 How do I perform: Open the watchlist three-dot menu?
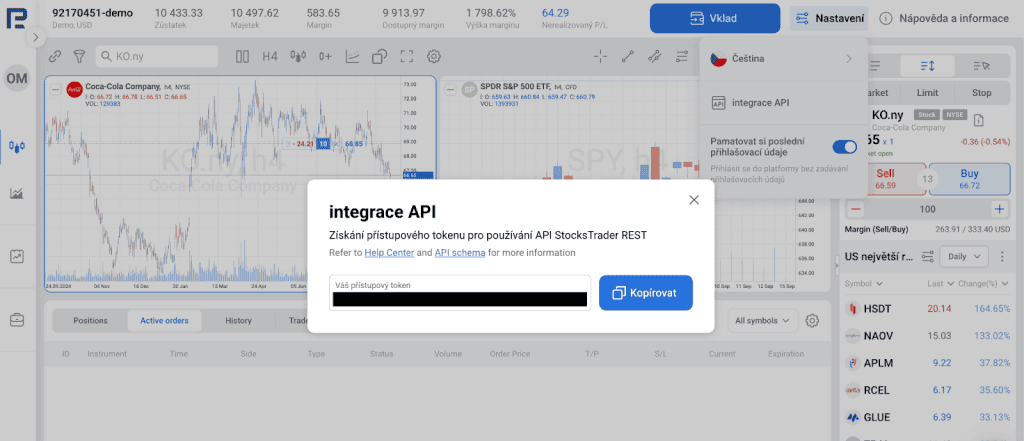click(x=1002, y=257)
